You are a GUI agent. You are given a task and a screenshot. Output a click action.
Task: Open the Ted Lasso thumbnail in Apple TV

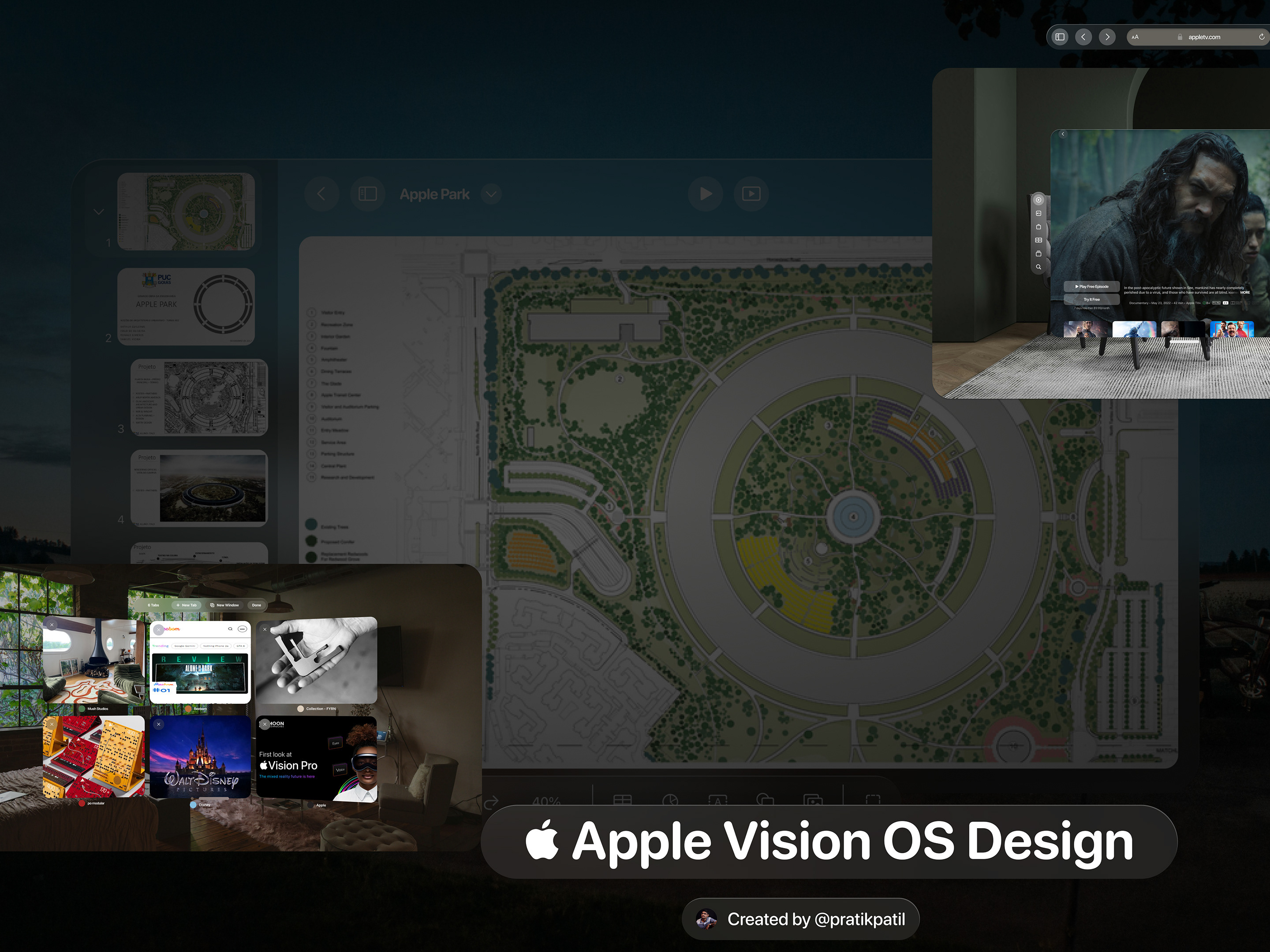tap(1232, 329)
